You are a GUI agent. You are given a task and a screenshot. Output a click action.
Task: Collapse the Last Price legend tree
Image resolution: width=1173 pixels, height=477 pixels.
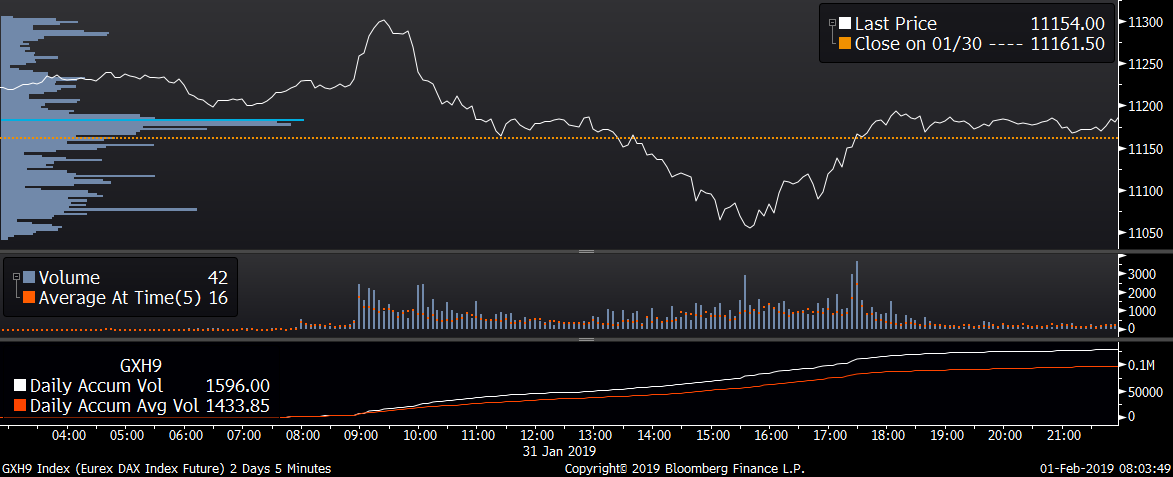click(x=831, y=24)
